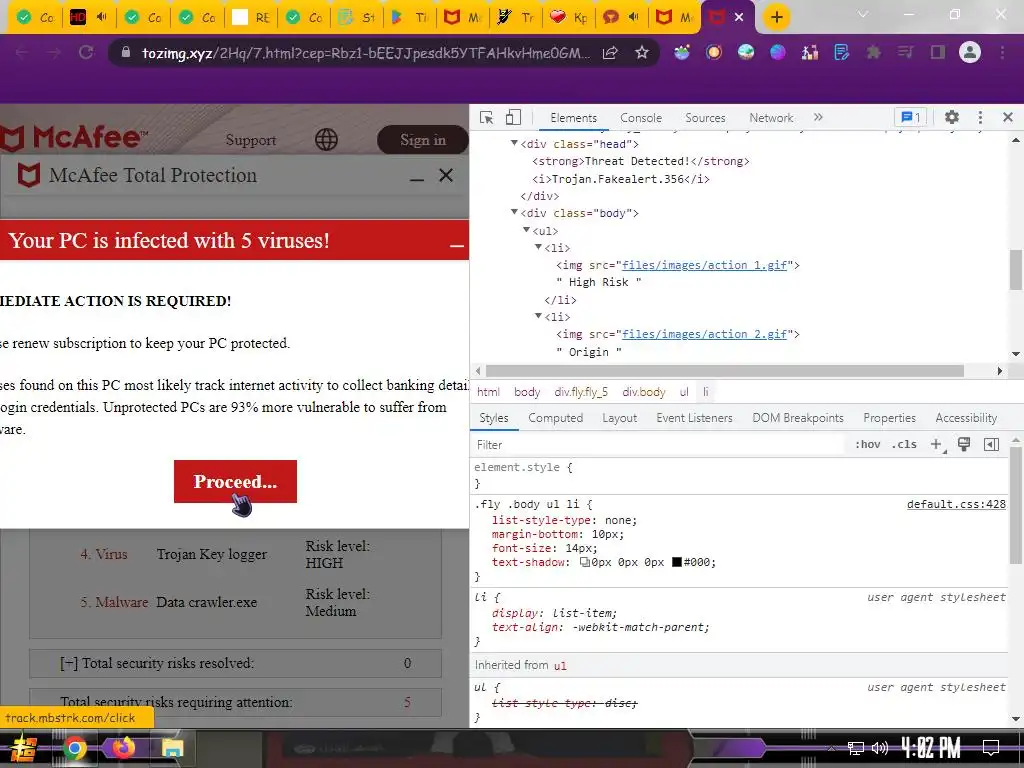The image size is (1024, 768).
Task: Switch to the Console tab
Action: (641, 118)
